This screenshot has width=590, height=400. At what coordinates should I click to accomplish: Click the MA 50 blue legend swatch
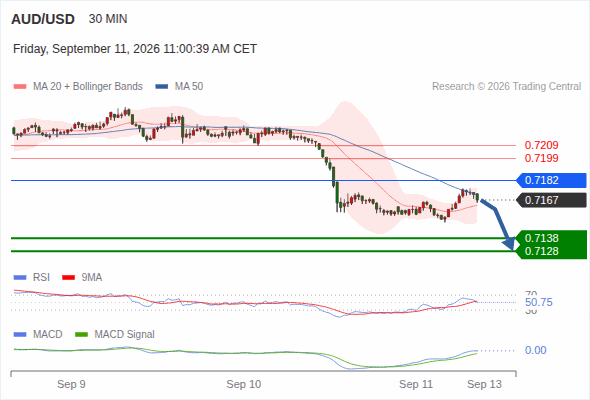[x=162, y=87]
